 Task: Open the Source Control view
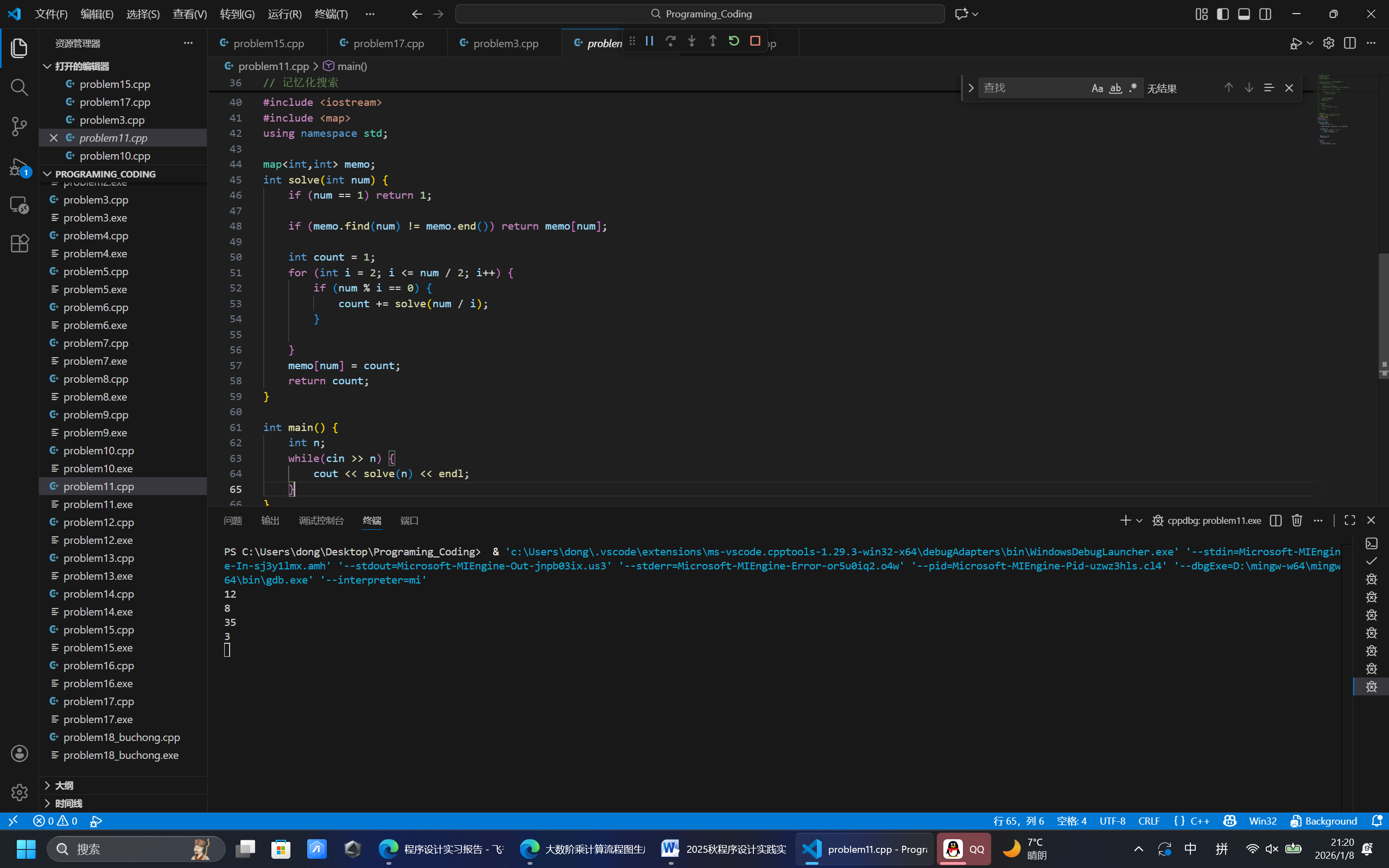(20, 126)
